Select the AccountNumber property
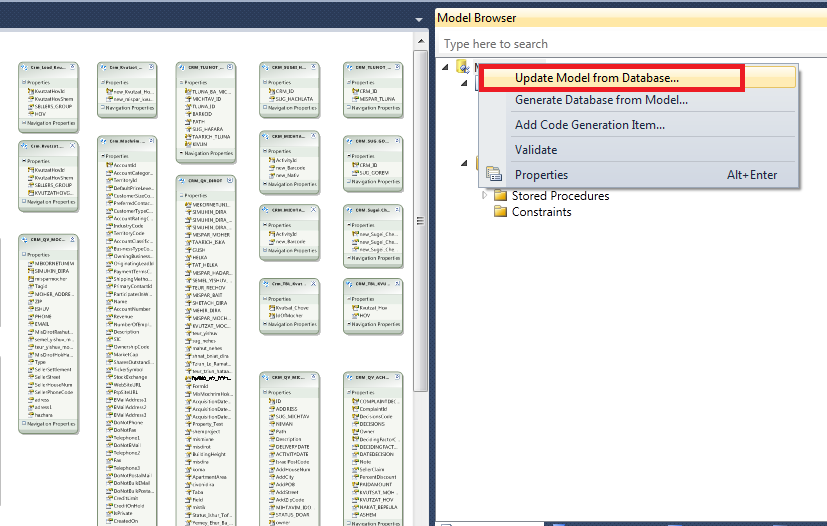The image size is (827, 526). (x=132, y=309)
